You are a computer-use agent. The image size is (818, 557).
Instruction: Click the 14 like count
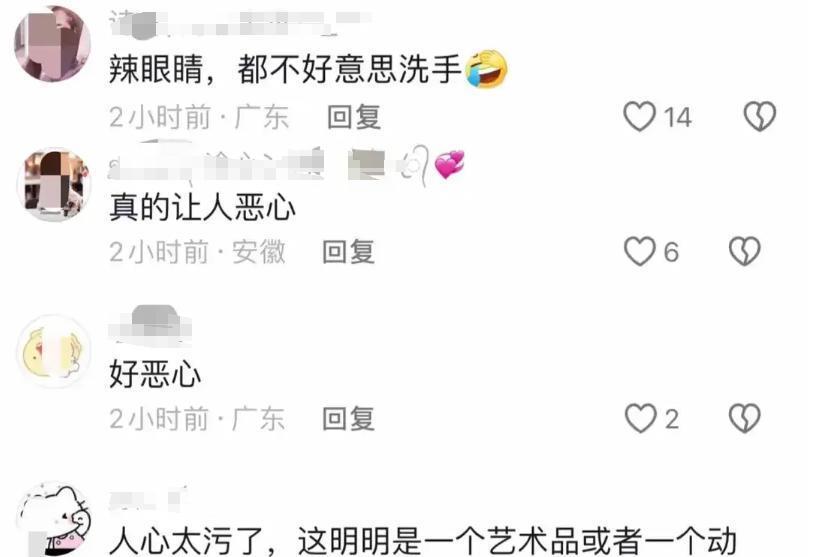coord(678,117)
